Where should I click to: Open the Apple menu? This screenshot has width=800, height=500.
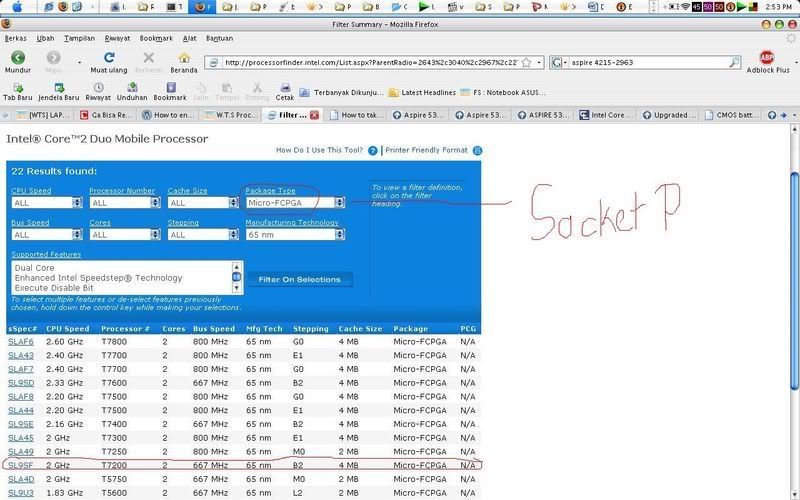pyautogui.click(x=17, y=7)
